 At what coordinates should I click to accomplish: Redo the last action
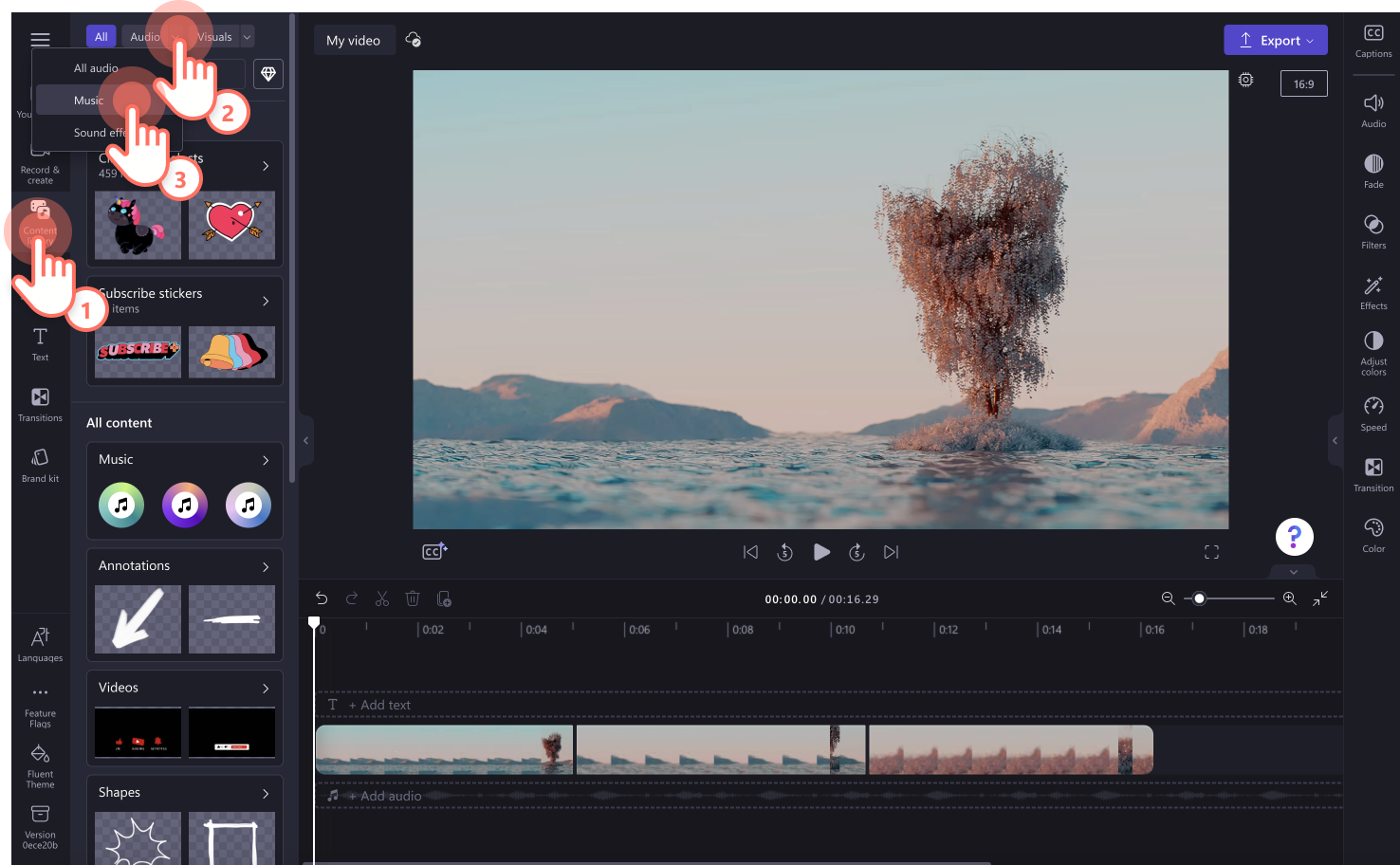point(352,598)
